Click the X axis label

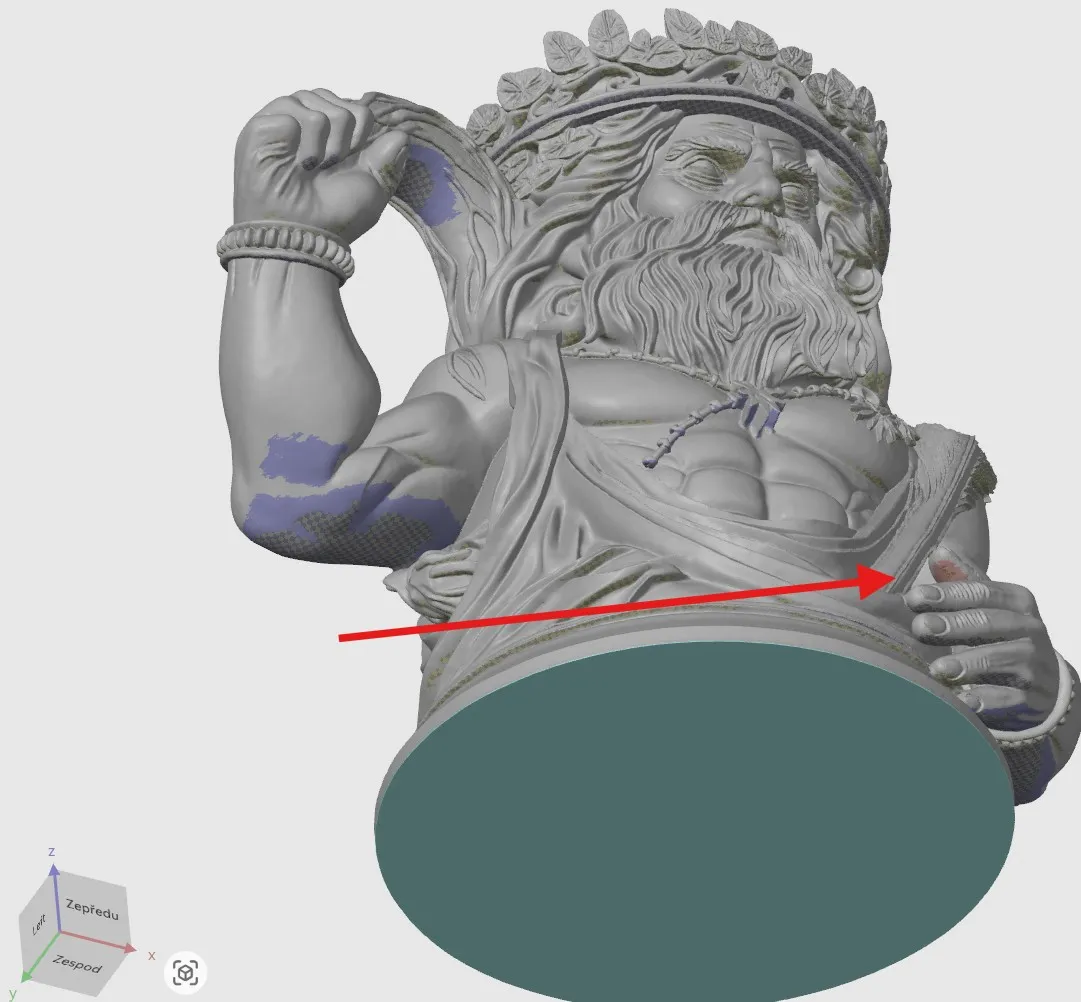(x=152, y=956)
